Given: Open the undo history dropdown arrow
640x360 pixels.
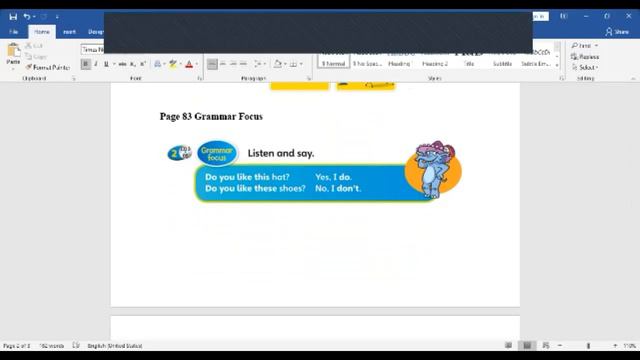Looking at the screenshot, I should (34, 17).
